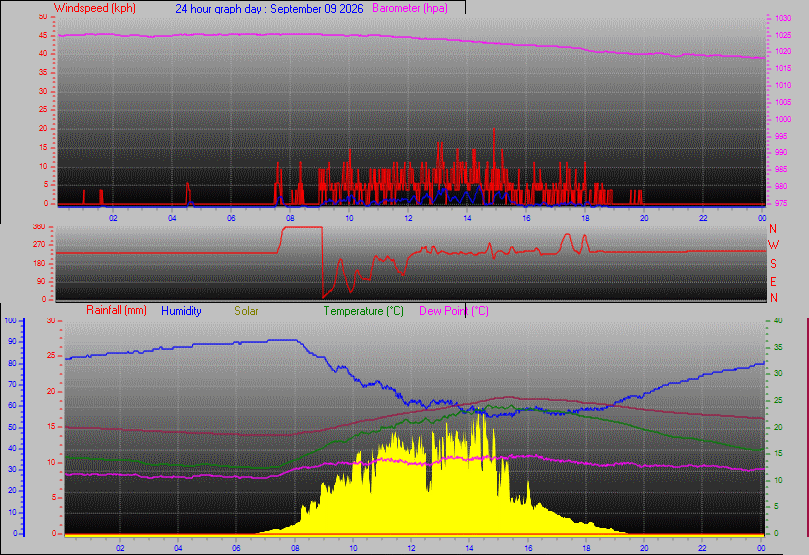
Task: Click the 24 hour graph day title
Action: [269, 9]
